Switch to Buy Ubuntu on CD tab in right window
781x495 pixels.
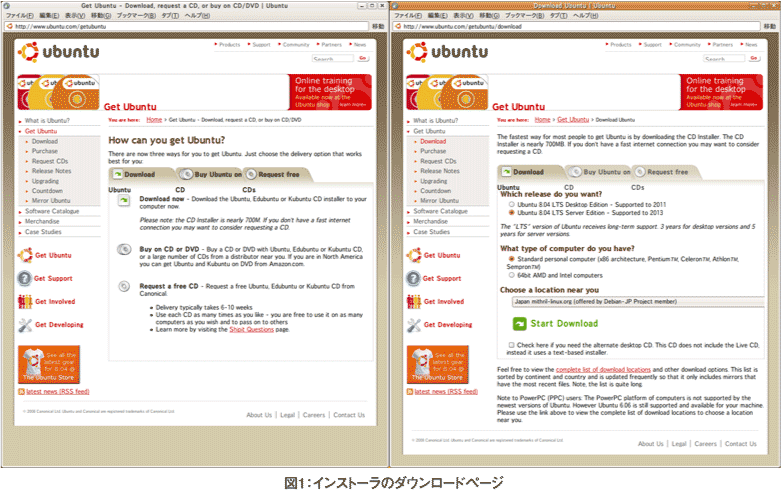click(600, 172)
